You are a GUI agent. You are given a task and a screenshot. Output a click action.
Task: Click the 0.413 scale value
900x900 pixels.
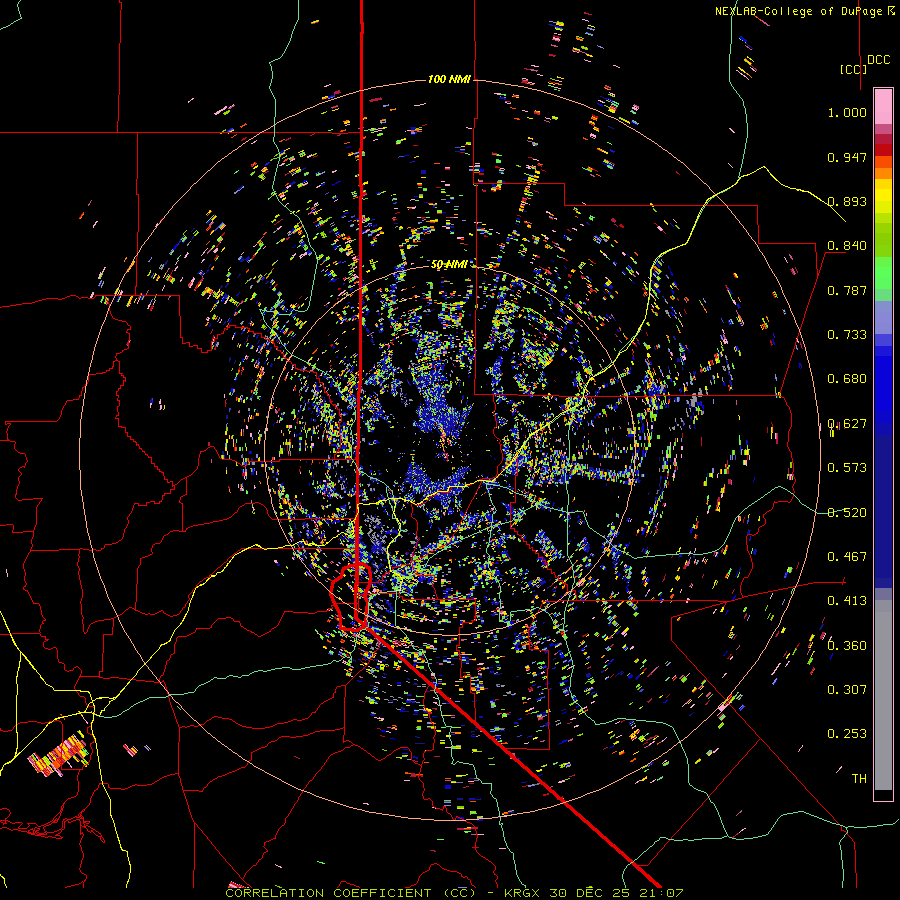tap(847, 600)
